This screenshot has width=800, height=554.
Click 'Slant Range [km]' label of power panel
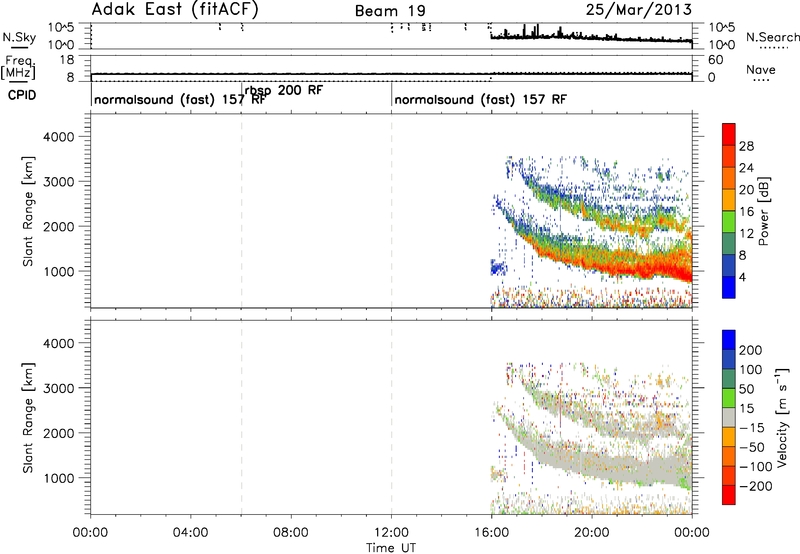coord(28,211)
